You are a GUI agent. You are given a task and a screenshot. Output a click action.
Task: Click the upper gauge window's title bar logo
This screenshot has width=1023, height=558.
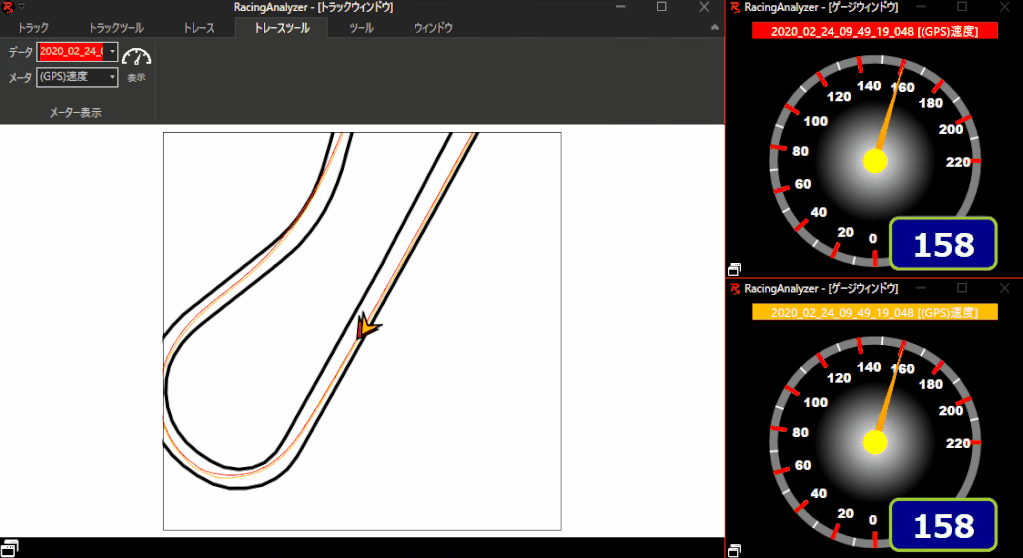pyautogui.click(x=735, y=7)
